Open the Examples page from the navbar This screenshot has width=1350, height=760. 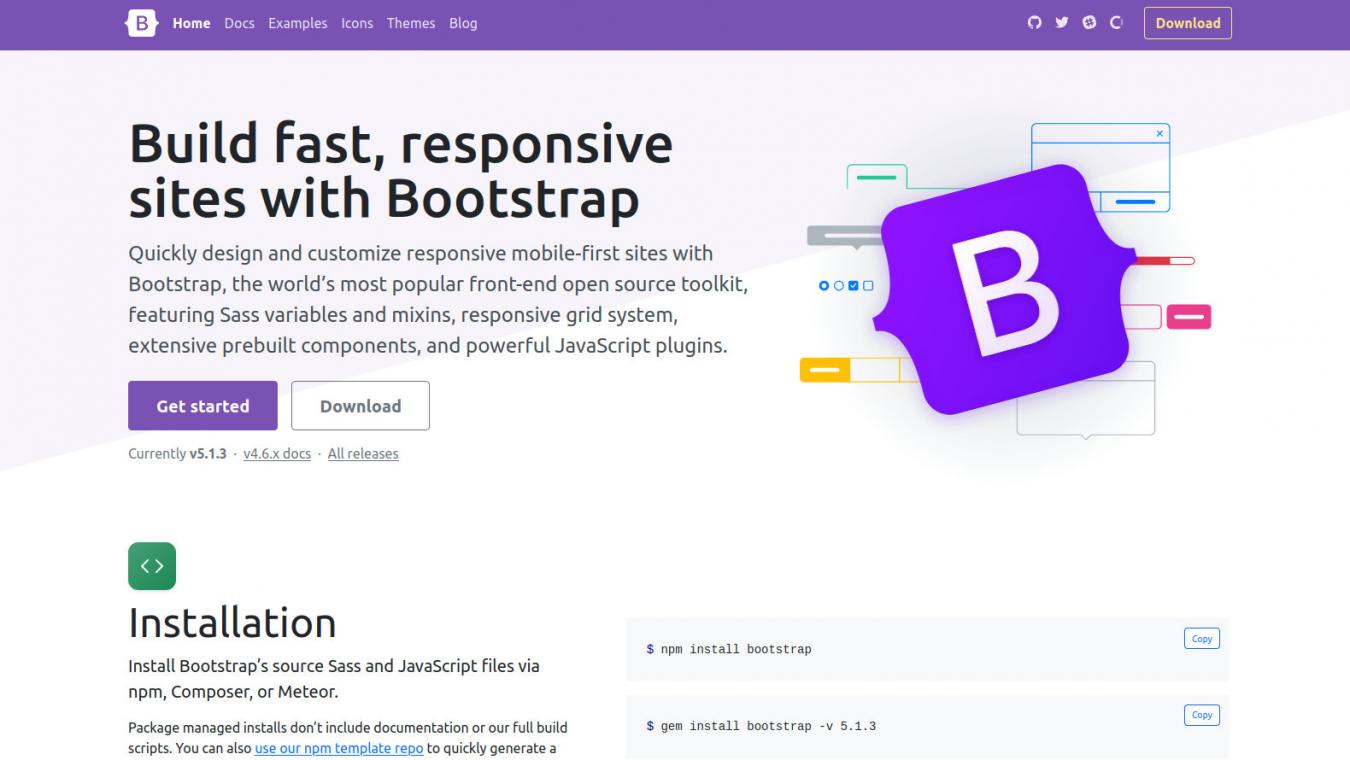[x=297, y=23]
